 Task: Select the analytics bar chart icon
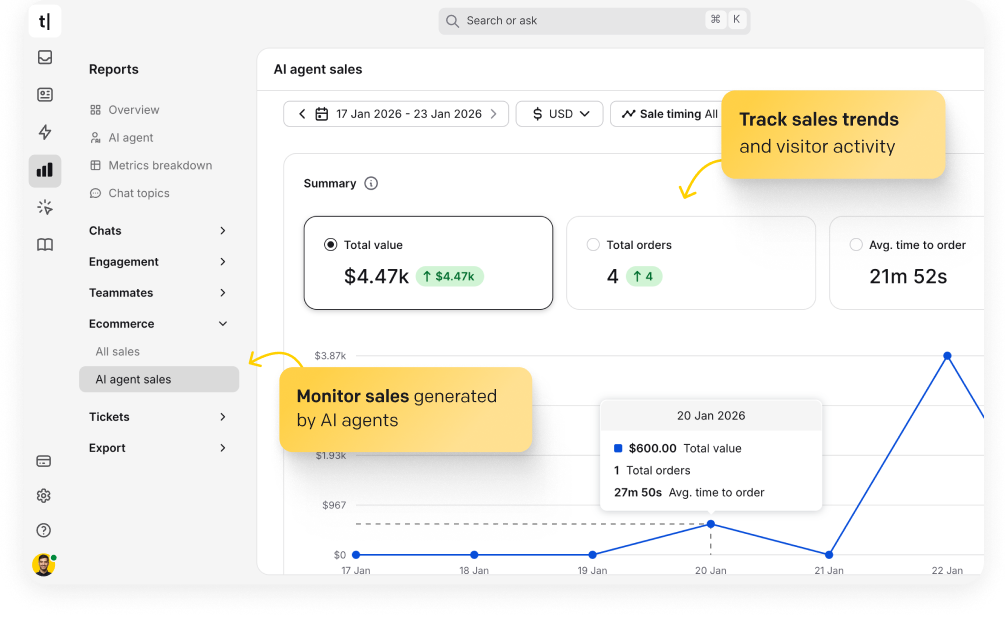(44, 170)
